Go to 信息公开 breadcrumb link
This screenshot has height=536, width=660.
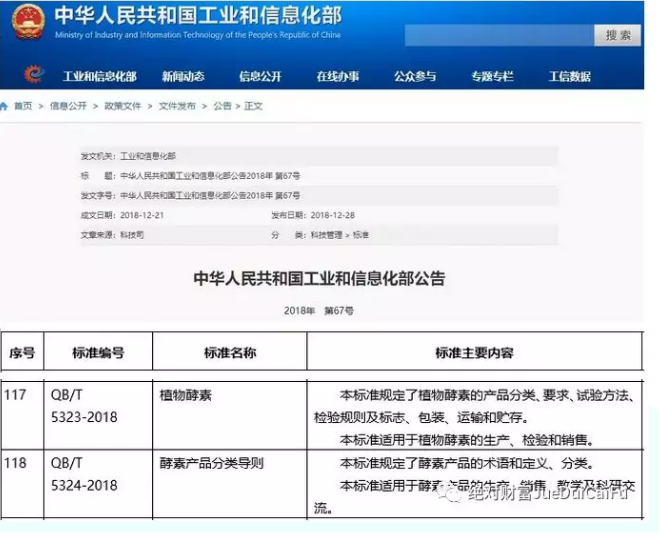[x=68, y=106]
